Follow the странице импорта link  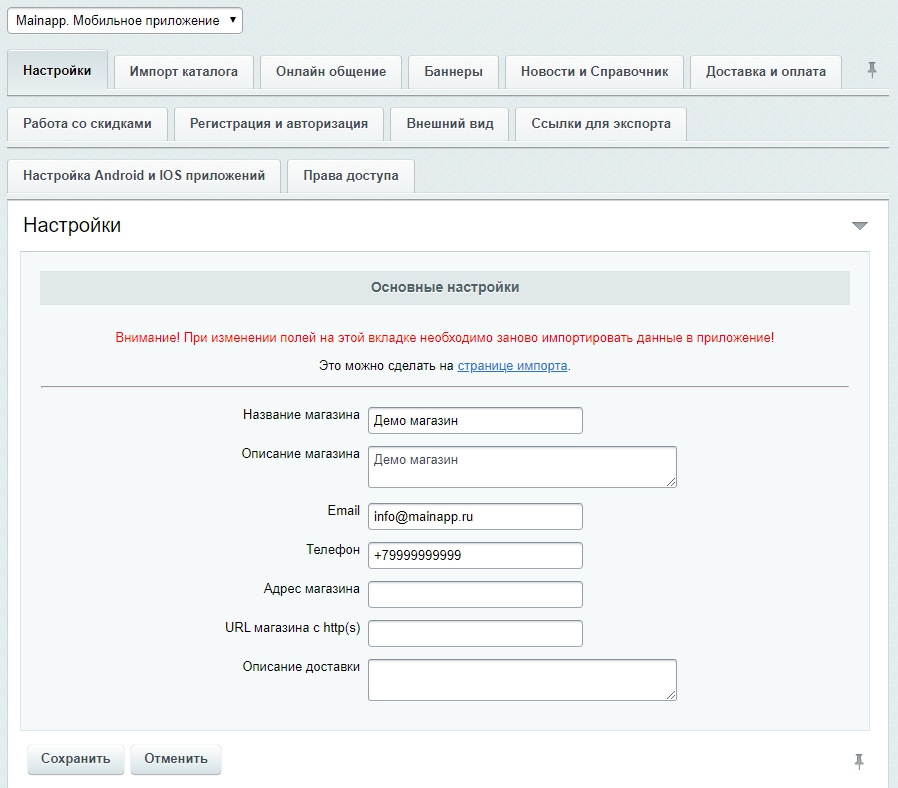[x=512, y=366]
